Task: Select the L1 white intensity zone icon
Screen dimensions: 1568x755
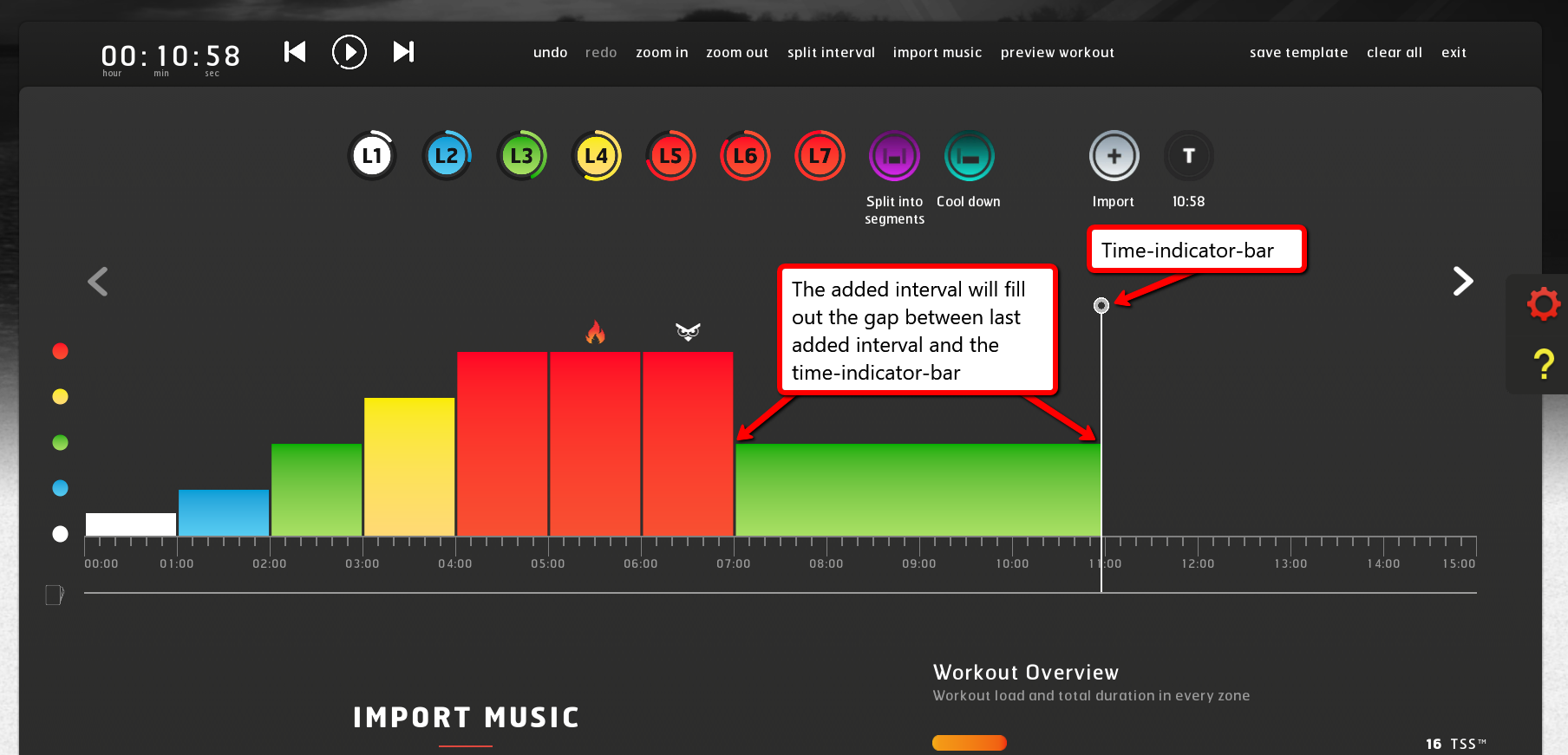Action: pyautogui.click(x=372, y=156)
